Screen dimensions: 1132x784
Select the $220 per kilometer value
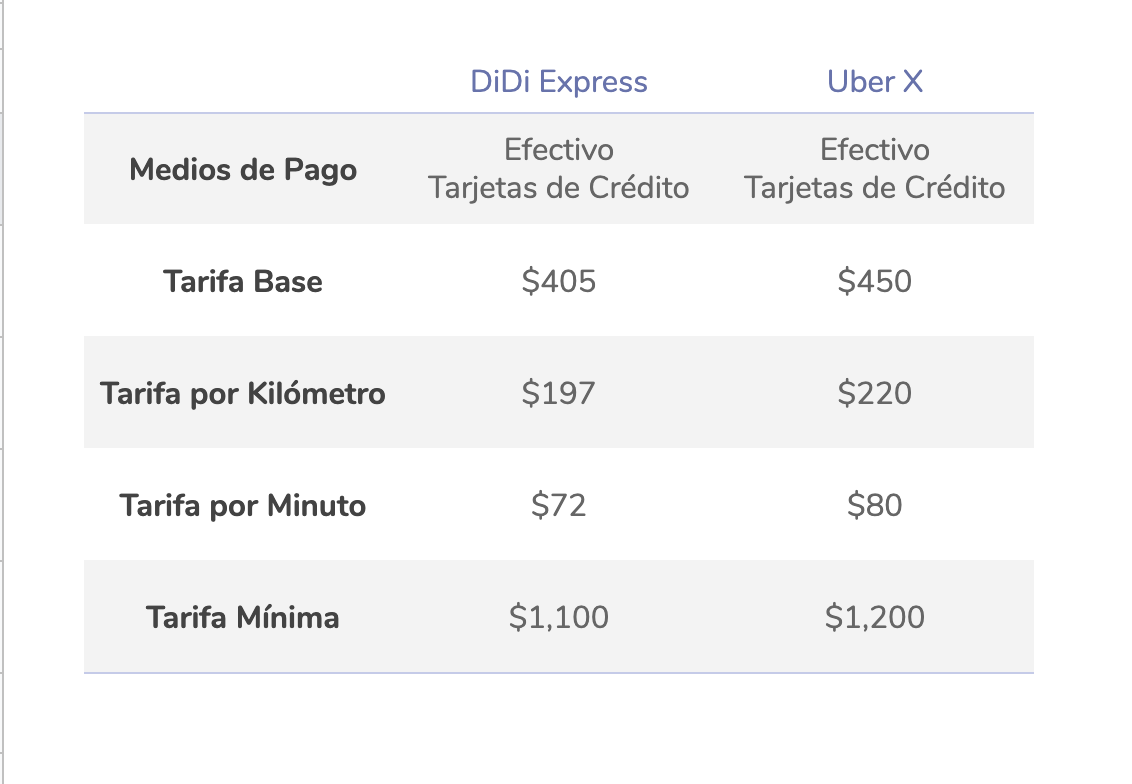874,393
